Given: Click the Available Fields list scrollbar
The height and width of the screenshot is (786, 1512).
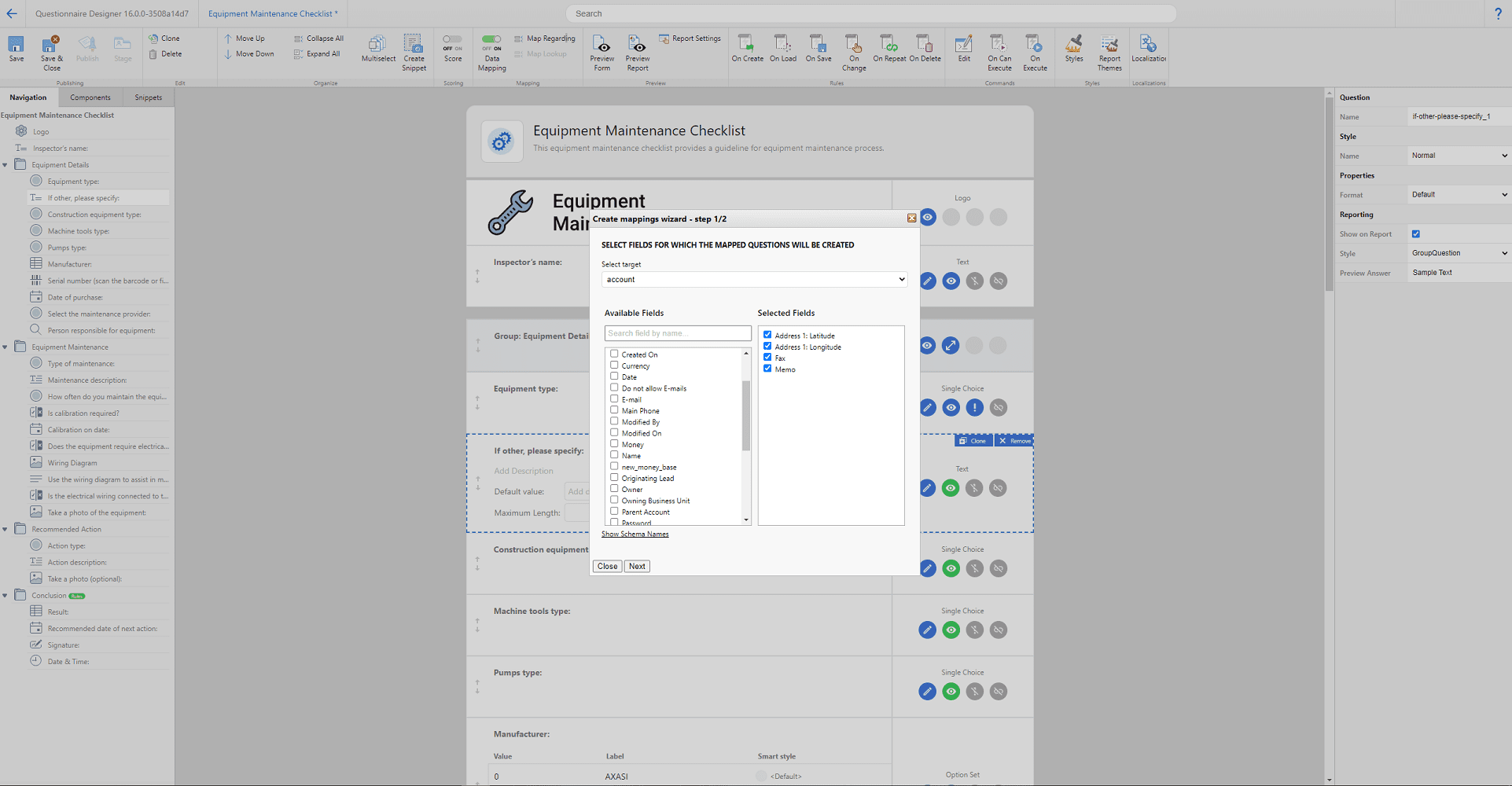Looking at the screenshot, I should pyautogui.click(x=746, y=417).
